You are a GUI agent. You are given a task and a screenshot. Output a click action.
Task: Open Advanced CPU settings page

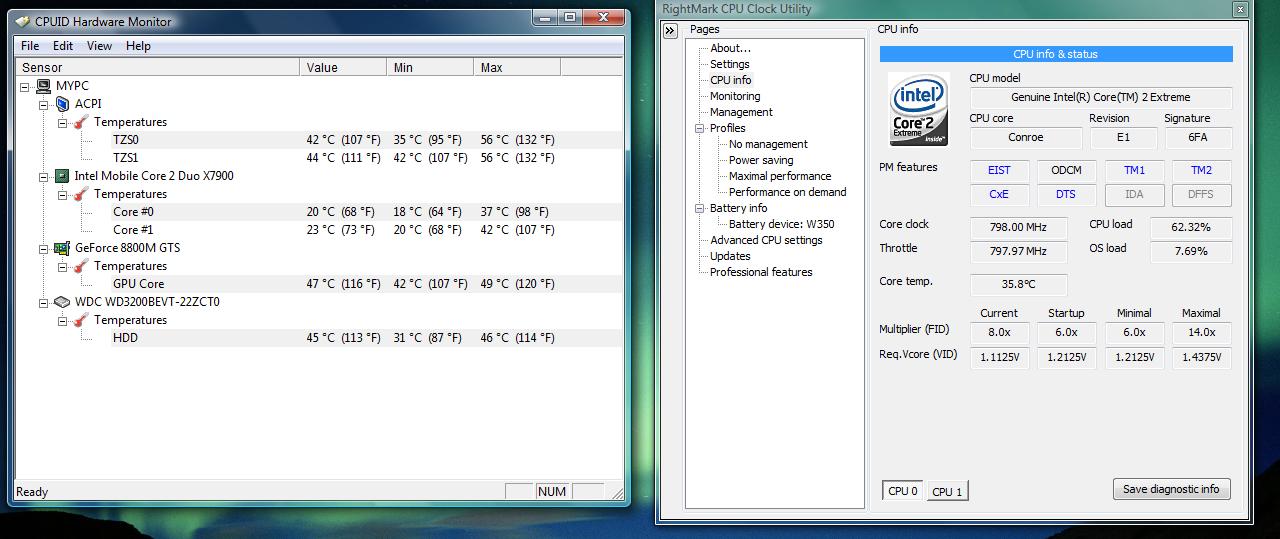point(766,240)
